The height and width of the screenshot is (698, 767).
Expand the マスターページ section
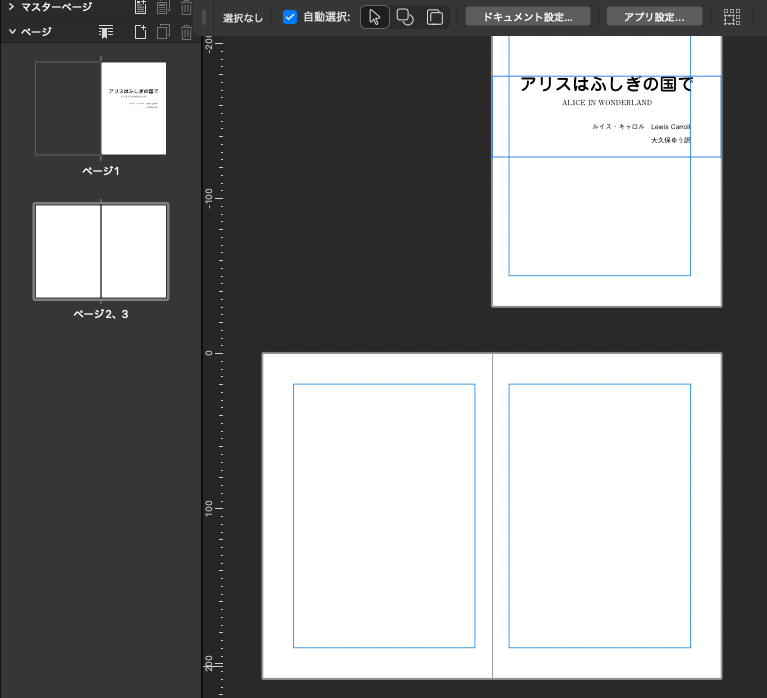(12, 7)
